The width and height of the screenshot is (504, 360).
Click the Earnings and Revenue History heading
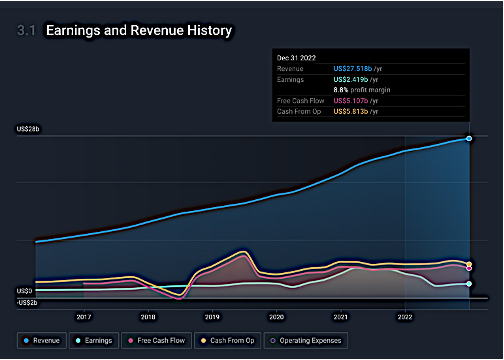pyautogui.click(x=139, y=30)
